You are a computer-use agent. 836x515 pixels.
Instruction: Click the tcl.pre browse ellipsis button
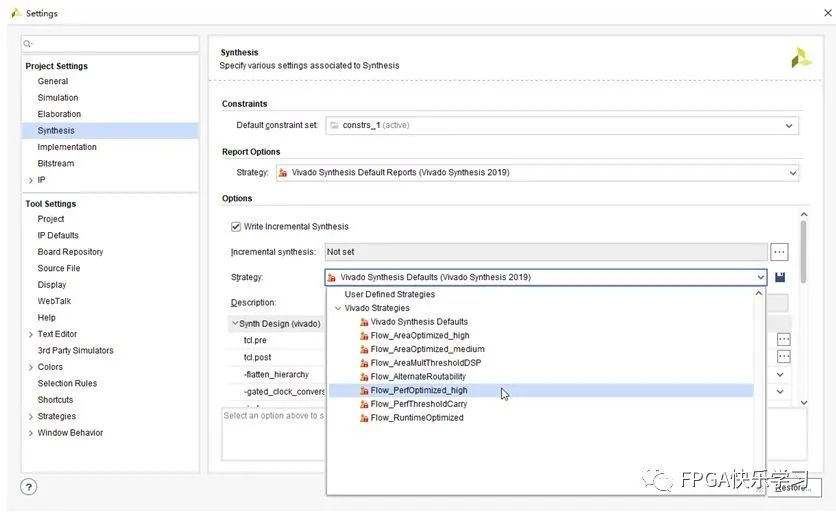pos(784,340)
